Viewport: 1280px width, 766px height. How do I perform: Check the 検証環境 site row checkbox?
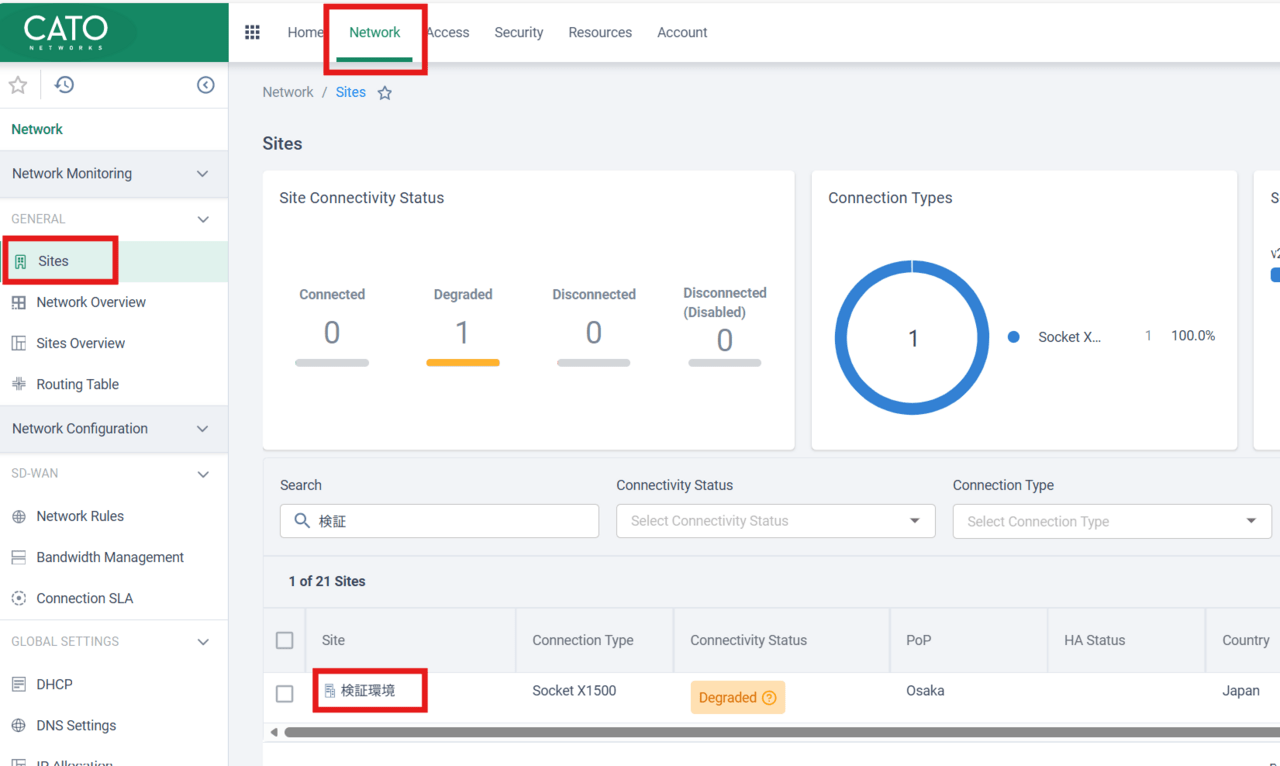point(285,693)
